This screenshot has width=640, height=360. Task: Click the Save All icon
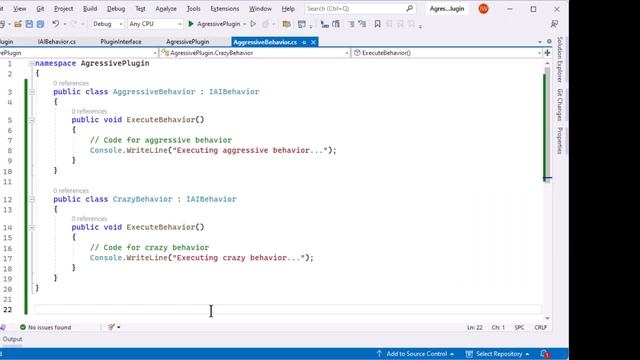click(x=40, y=24)
